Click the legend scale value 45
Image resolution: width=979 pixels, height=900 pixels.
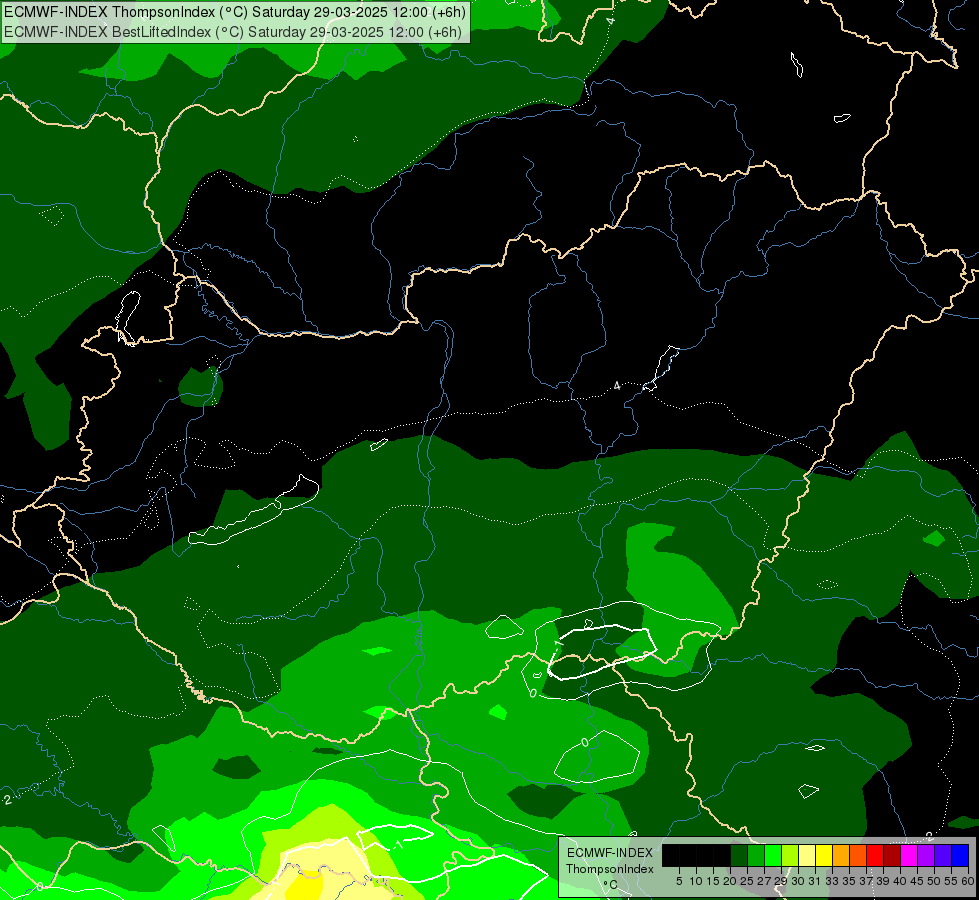[x=917, y=881]
